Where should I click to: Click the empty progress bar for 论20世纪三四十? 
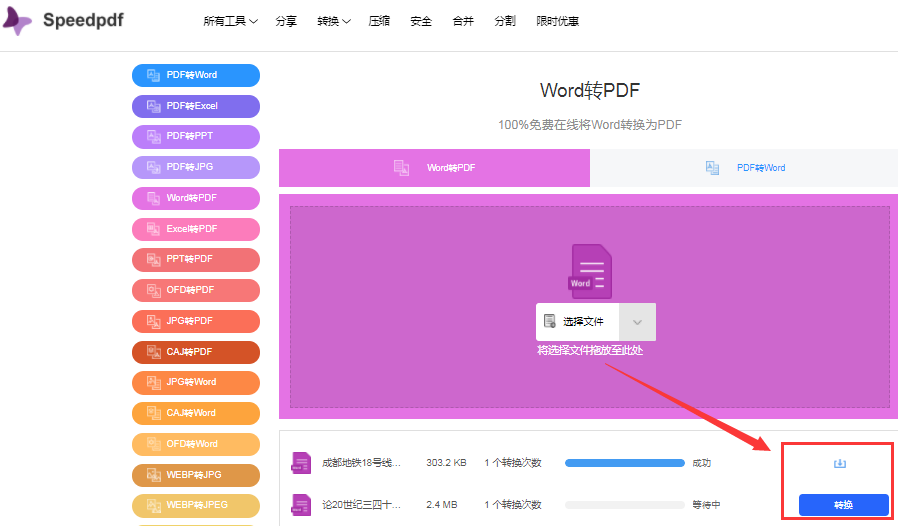coord(624,505)
